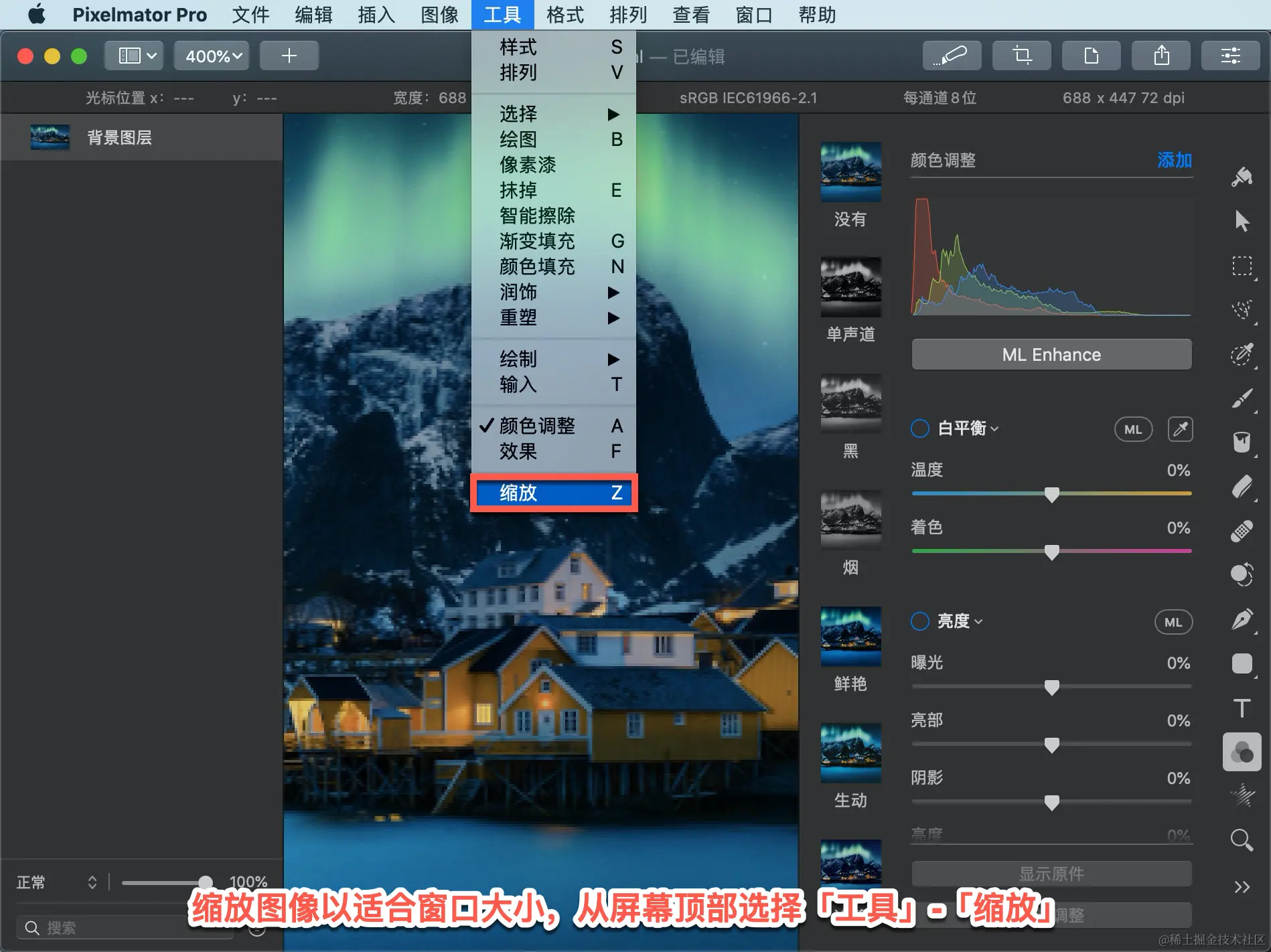The width and height of the screenshot is (1271, 952).
Task: Open the 400% zoom level dropdown
Action: [212, 56]
